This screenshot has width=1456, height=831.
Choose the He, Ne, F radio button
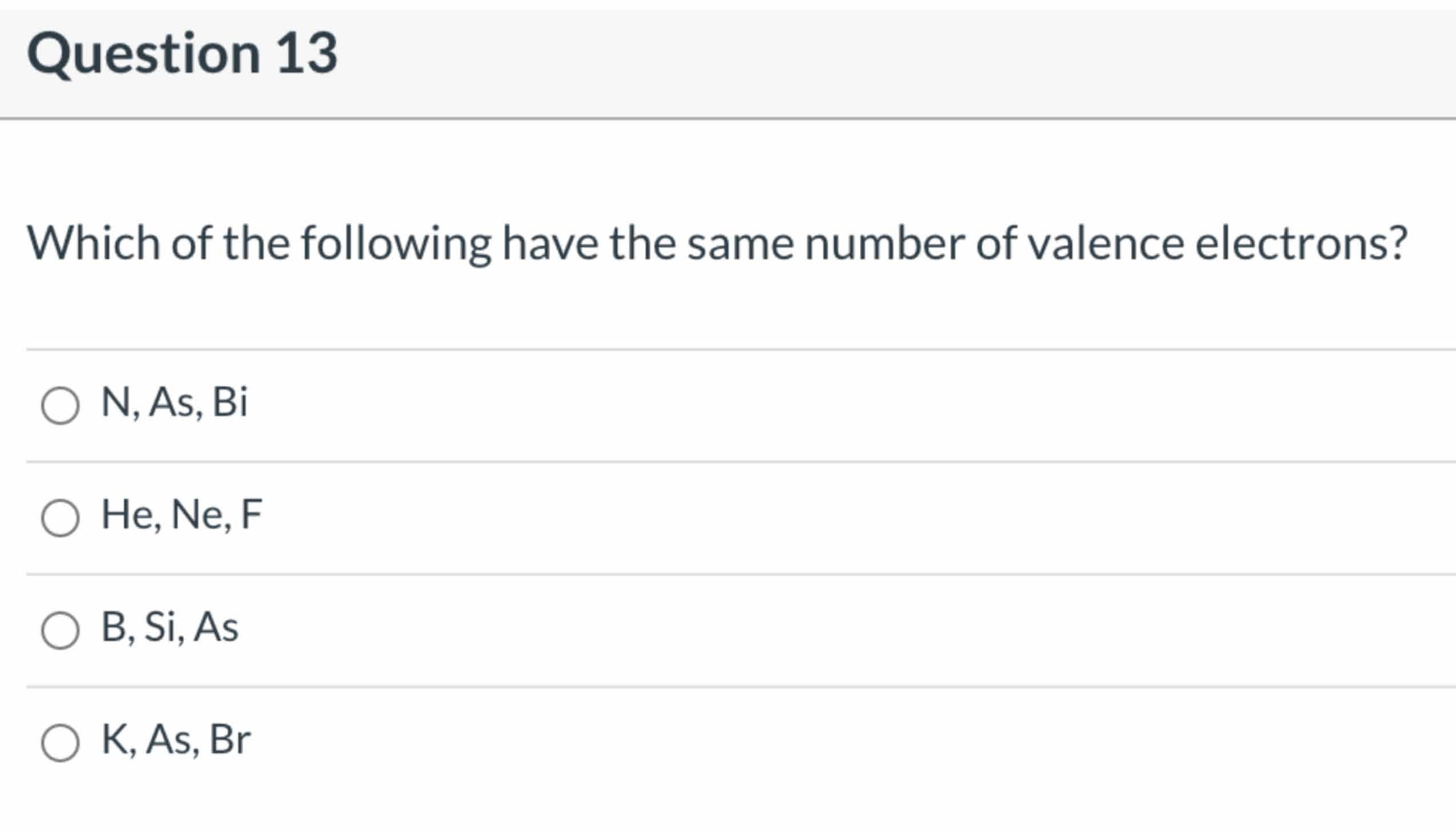click(60, 518)
